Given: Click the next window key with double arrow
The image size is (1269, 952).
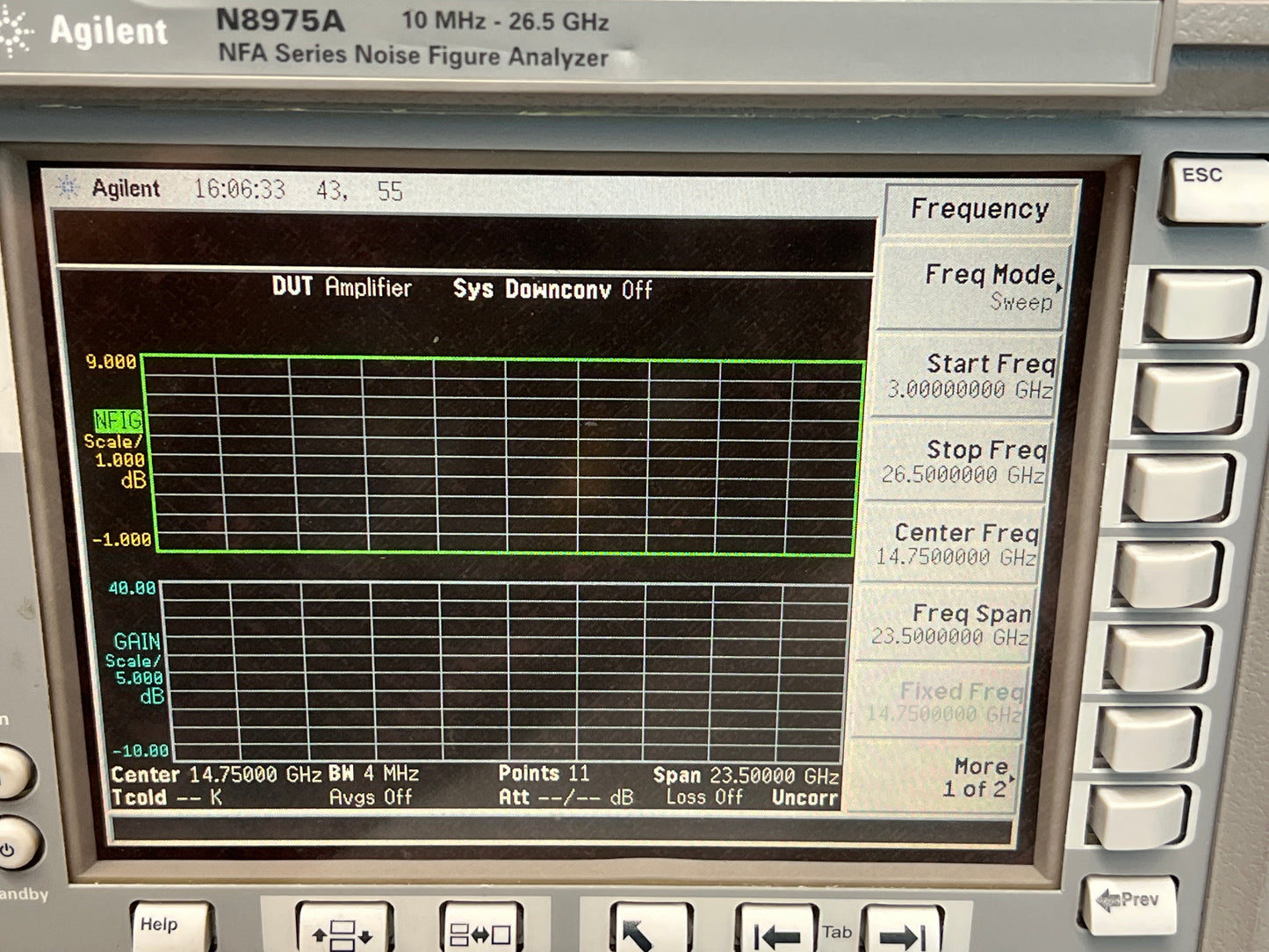Looking at the screenshot, I should coord(480,928).
